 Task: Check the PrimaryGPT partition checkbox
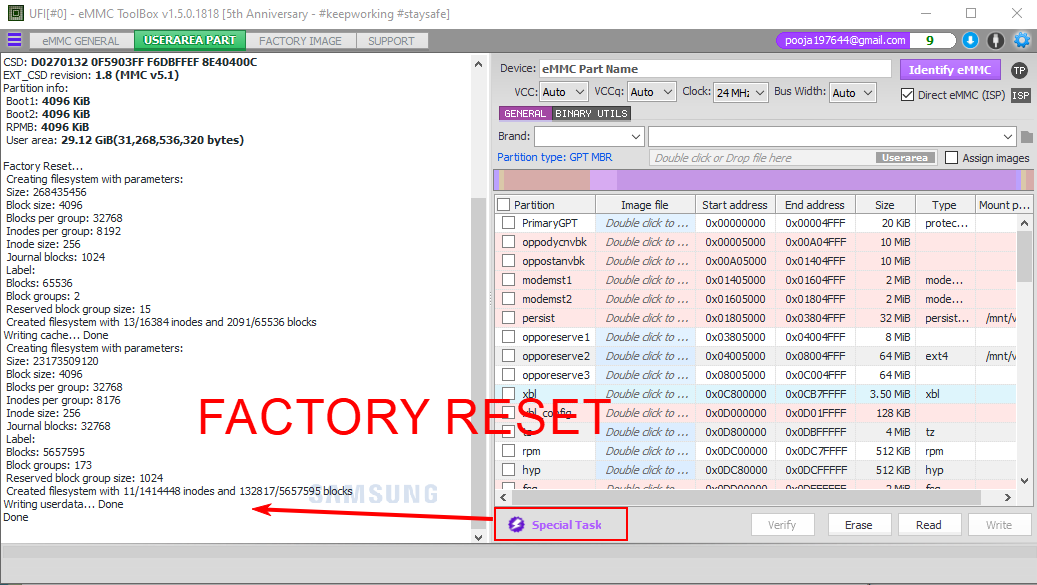click(x=508, y=223)
